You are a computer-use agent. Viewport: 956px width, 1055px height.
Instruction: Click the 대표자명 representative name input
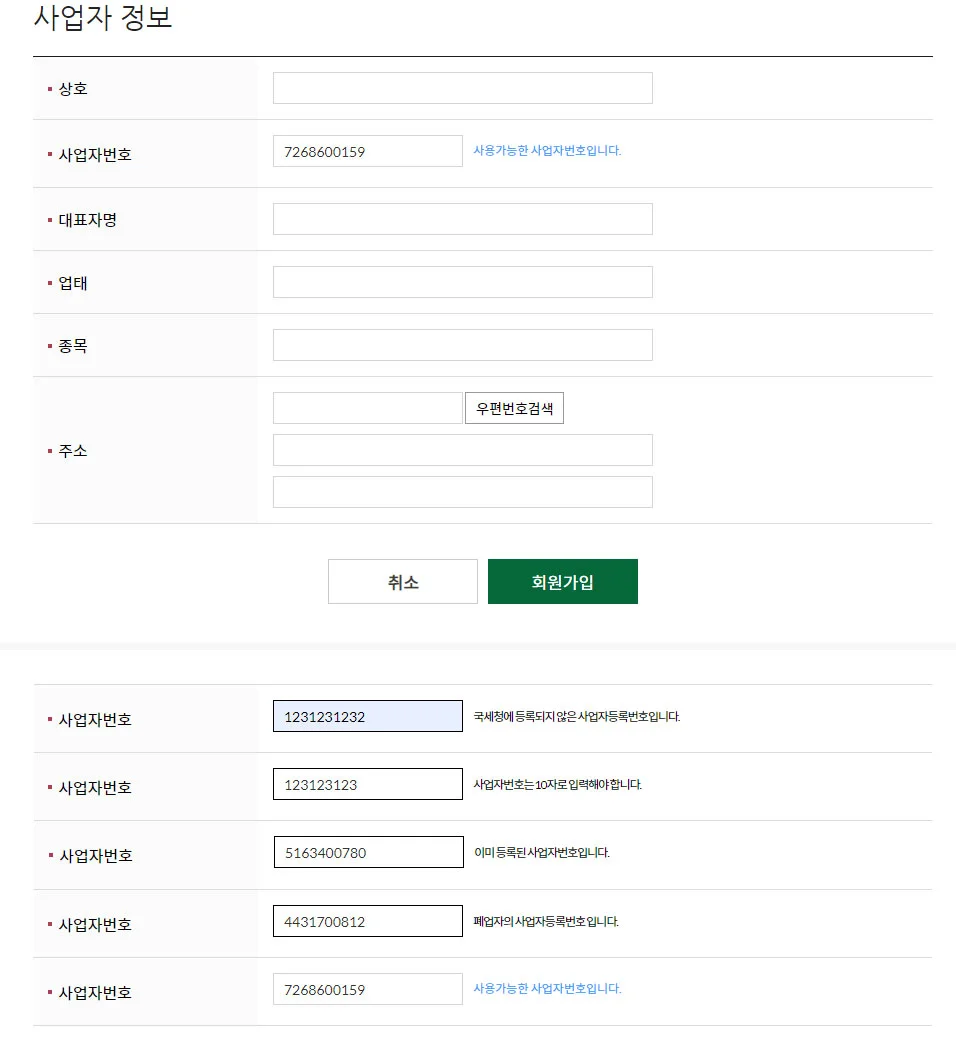click(462, 218)
